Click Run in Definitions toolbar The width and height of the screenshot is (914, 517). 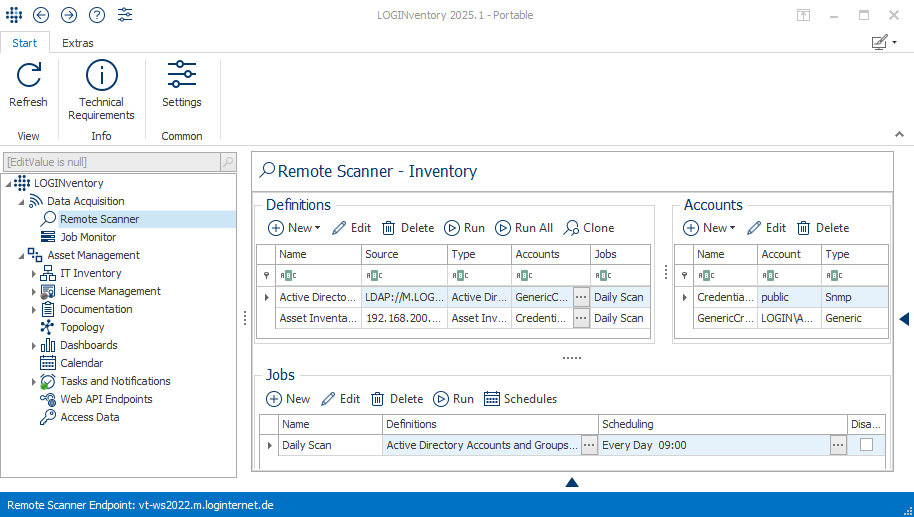click(465, 228)
